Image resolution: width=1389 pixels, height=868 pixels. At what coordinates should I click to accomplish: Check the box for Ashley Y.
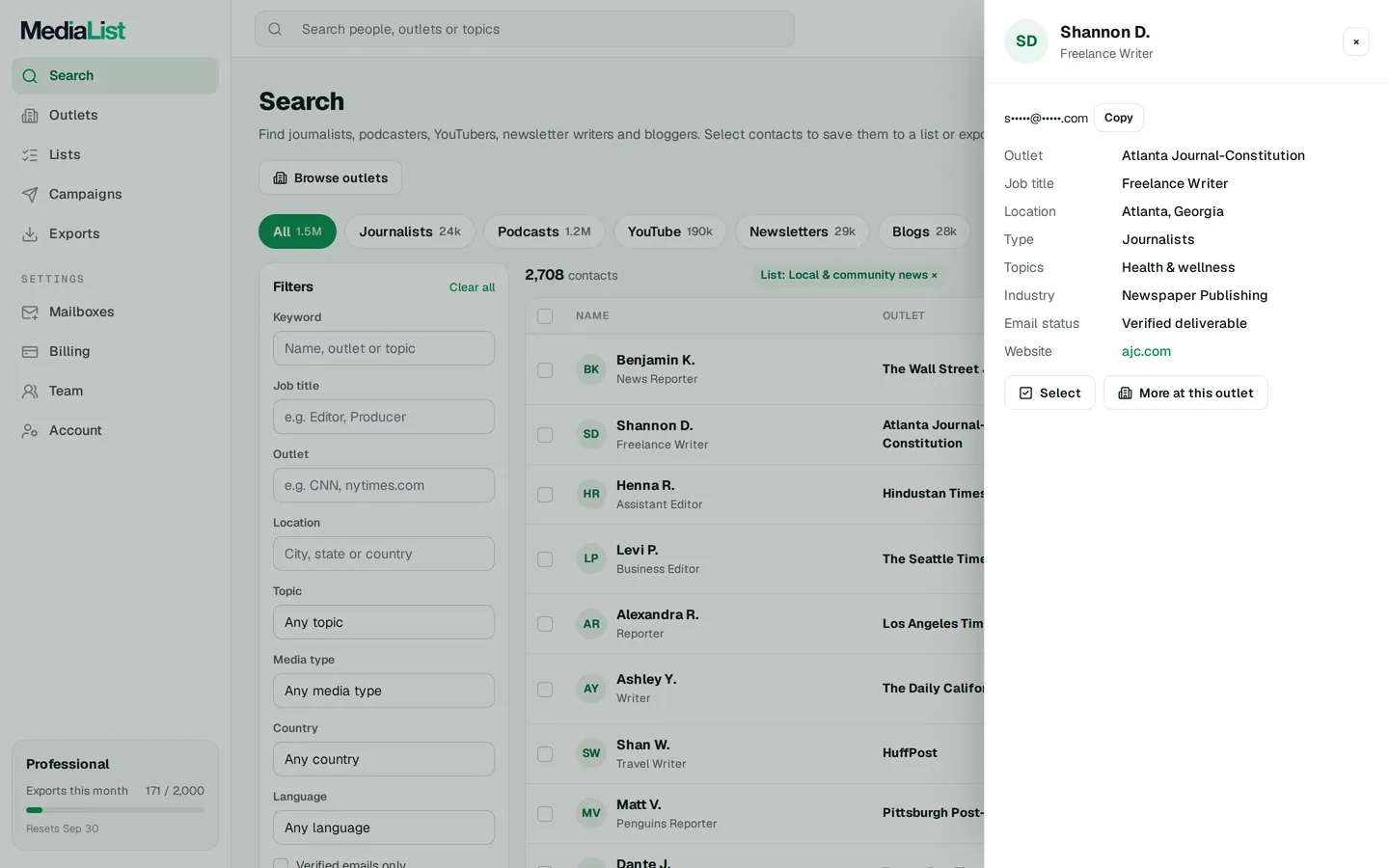pos(545,690)
